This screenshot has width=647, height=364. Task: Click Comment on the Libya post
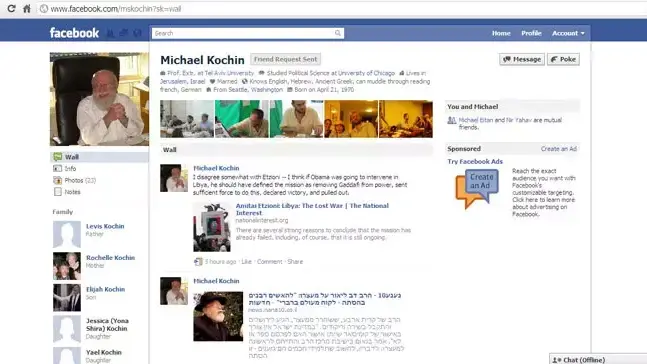click(x=269, y=262)
